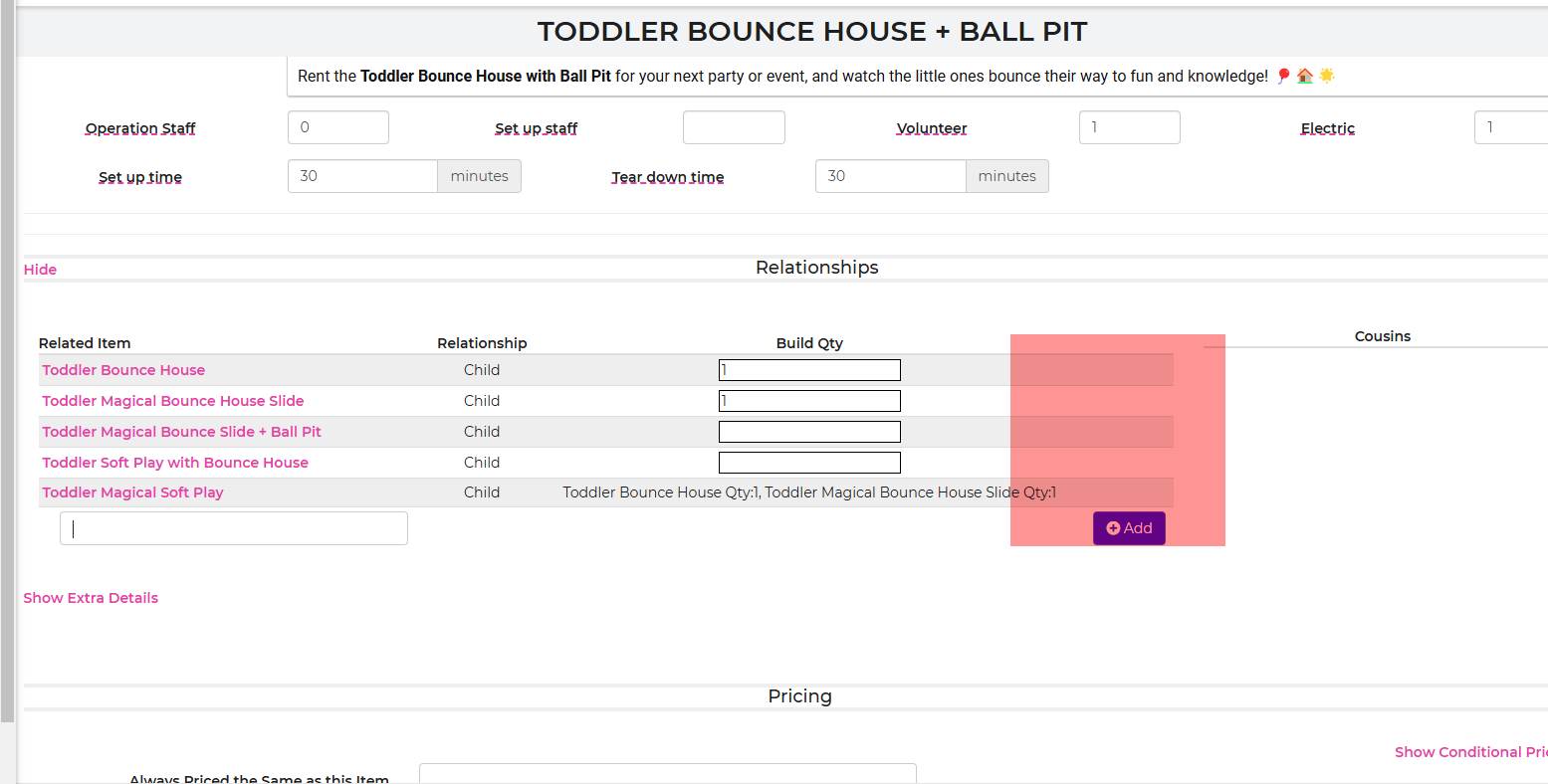The width and height of the screenshot is (1548, 784).
Task: Expand Show Extra Details
Action: point(91,598)
